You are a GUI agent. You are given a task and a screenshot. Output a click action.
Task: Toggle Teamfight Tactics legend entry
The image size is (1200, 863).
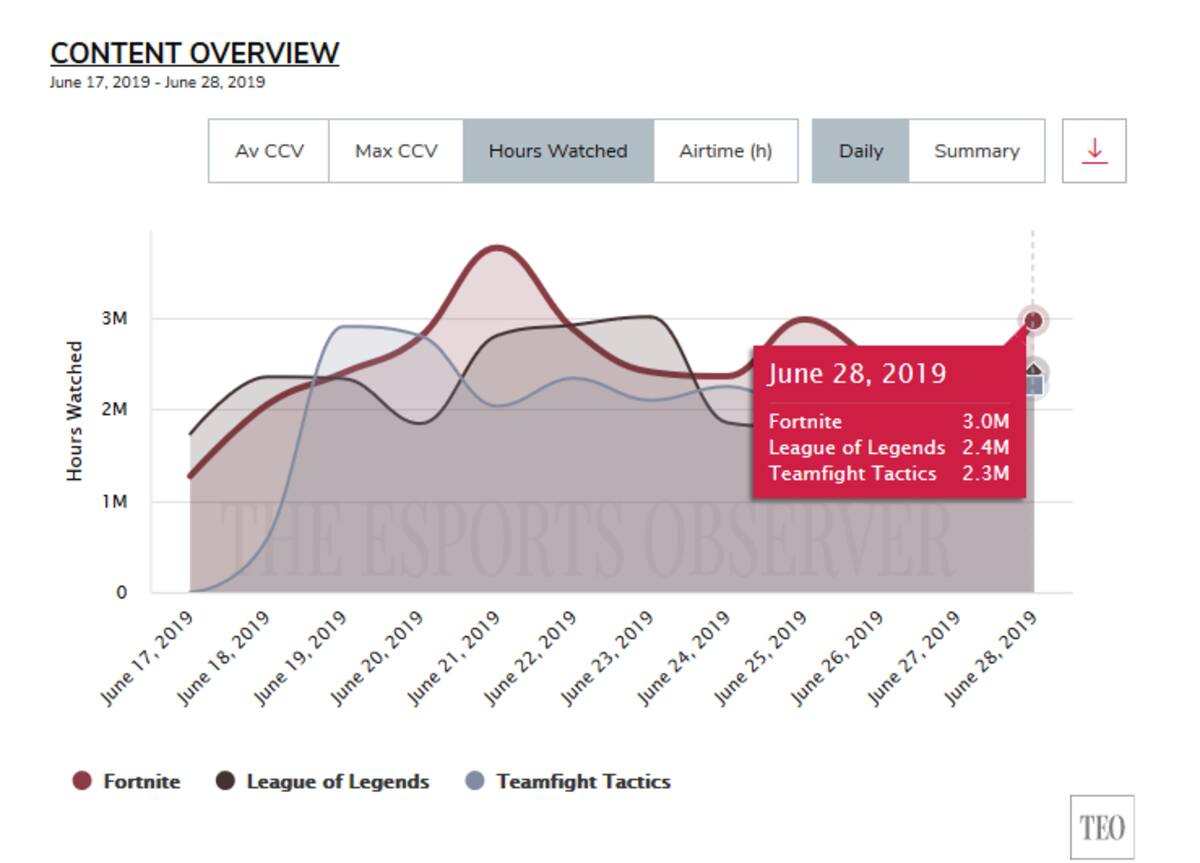tap(568, 782)
